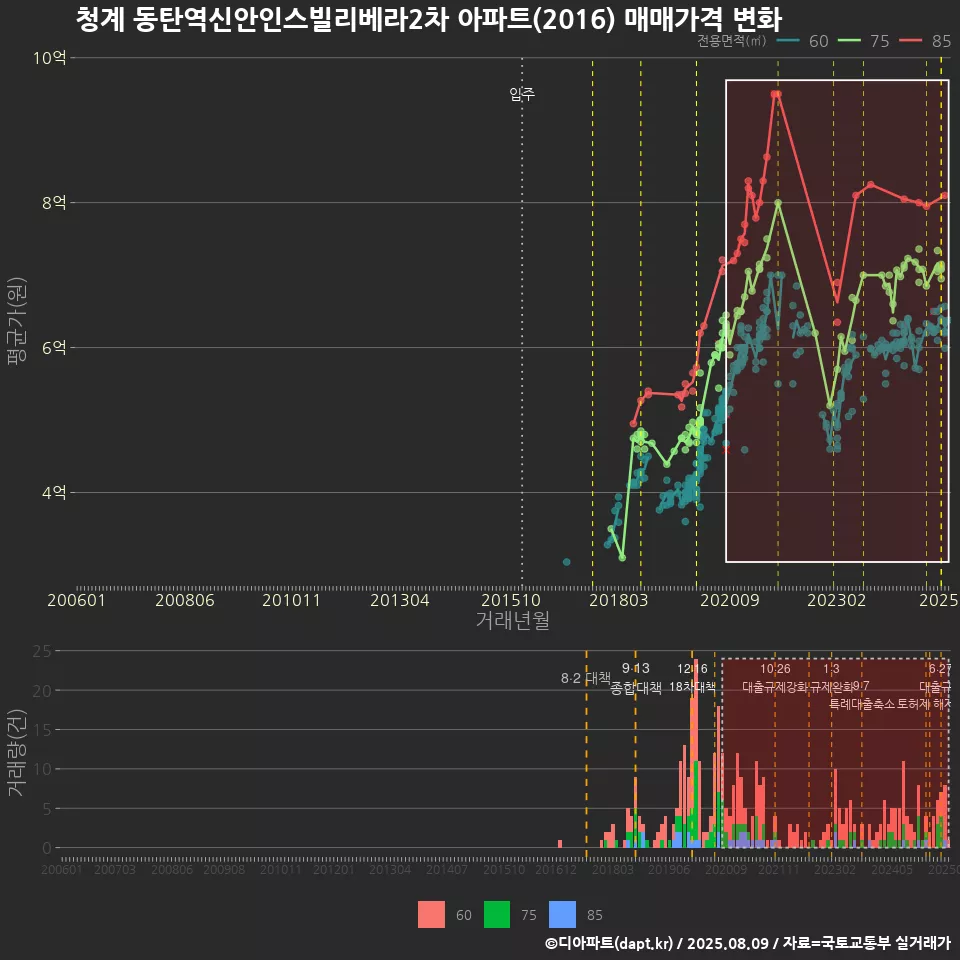The width and height of the screenshot is (960, 960).
Task: Click the '특례대출축소' policy marker label
Action: (x=861, y=704)
